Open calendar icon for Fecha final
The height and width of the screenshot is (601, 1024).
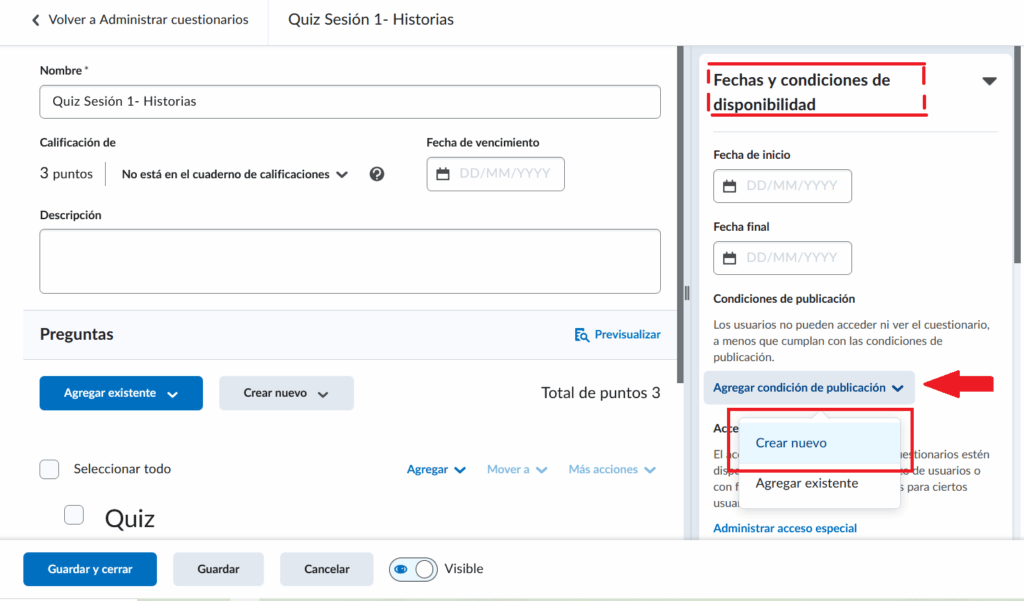(x=730, y=258)
